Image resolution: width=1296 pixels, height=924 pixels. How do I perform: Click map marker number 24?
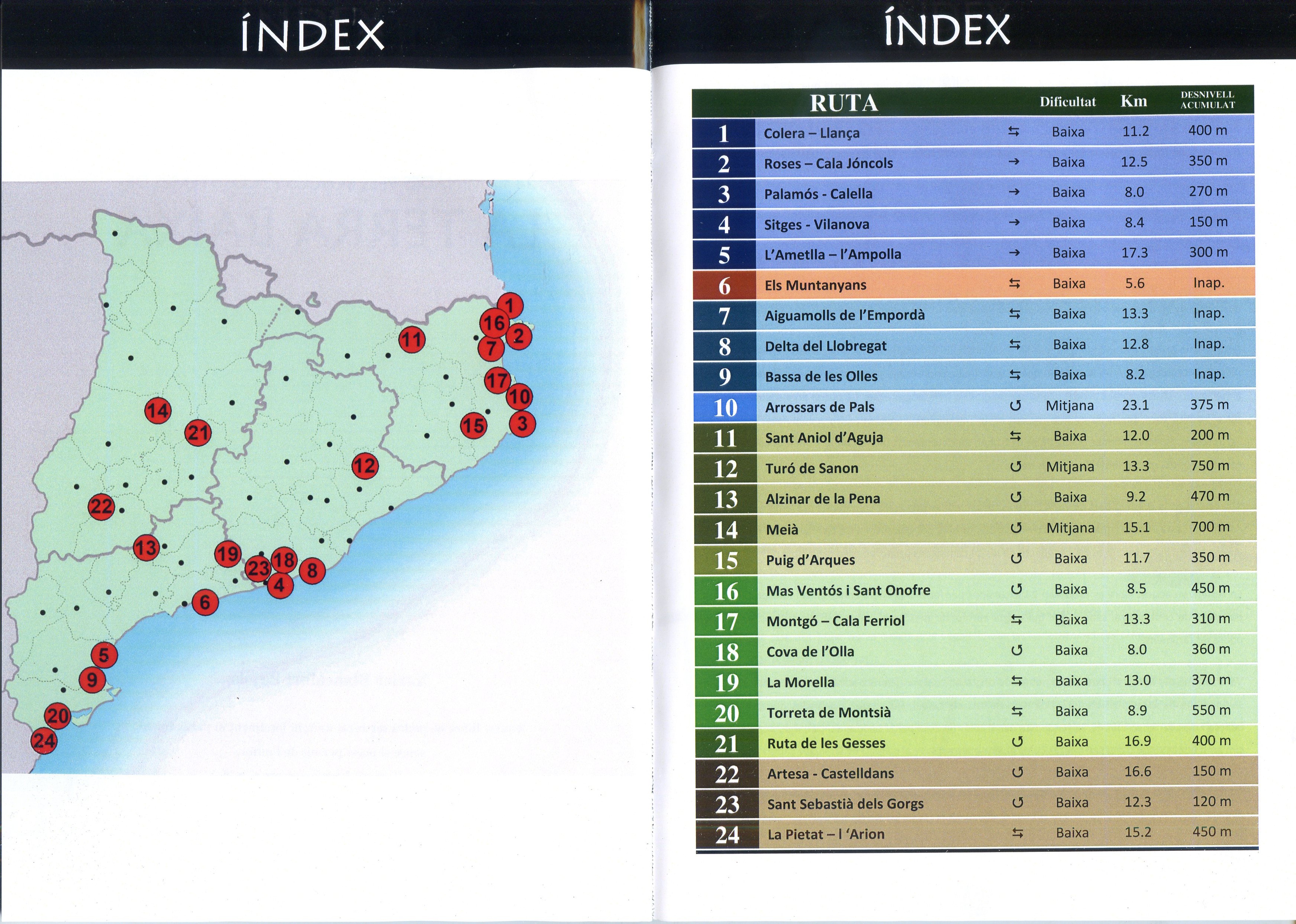(44, 740)
